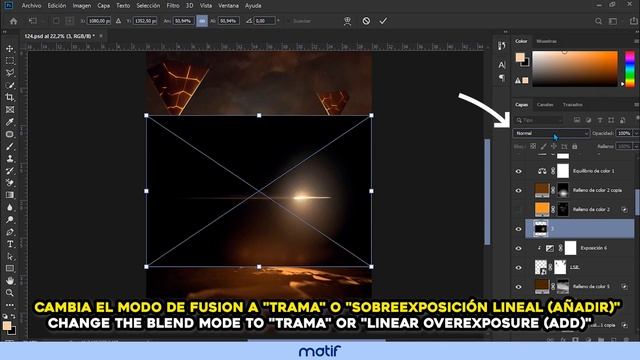The image size is (640, 360).
Task: Click the search icon in options bar
Action: (x=598, y=21)
